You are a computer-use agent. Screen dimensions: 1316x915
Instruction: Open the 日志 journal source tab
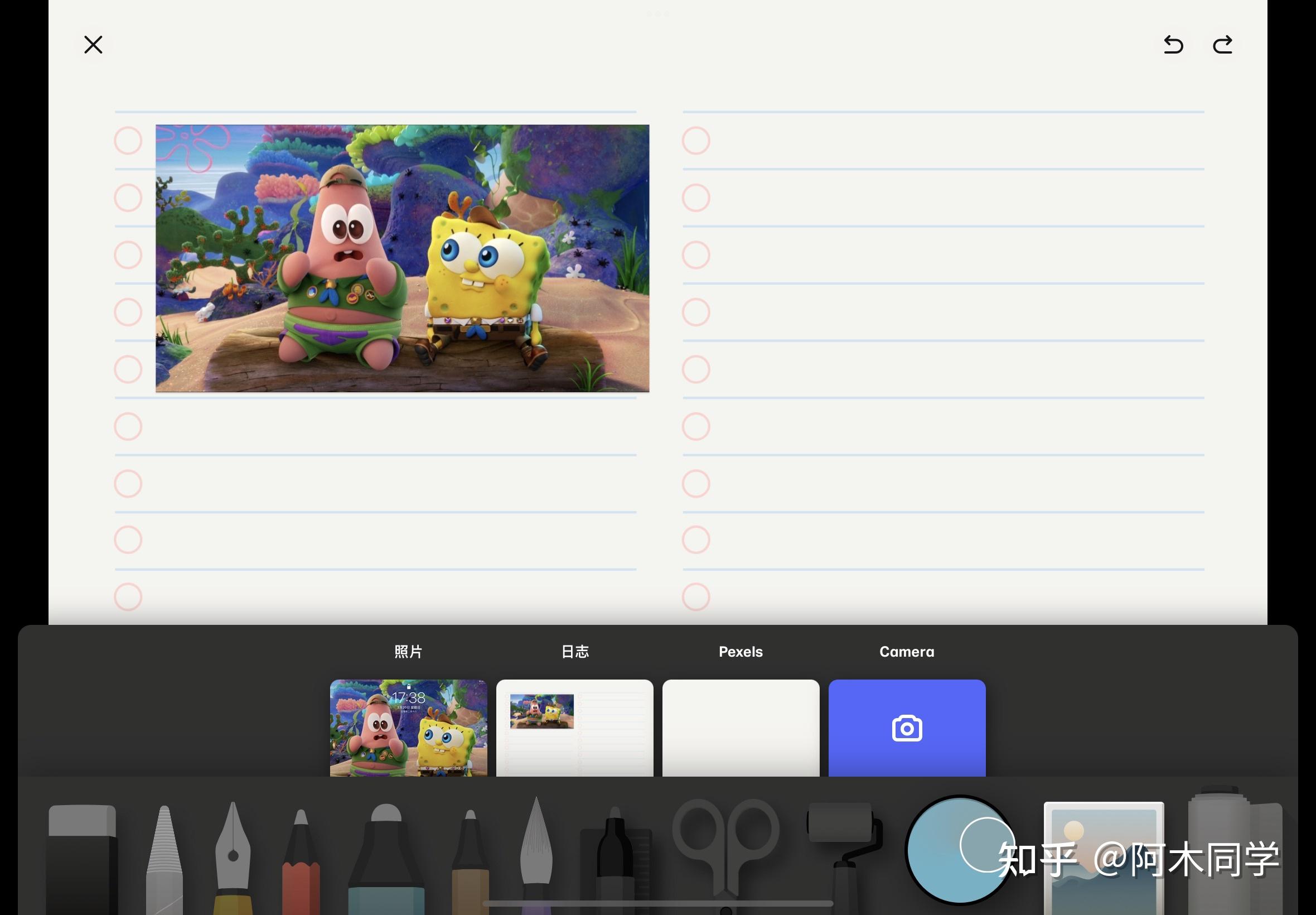[575, 652]
